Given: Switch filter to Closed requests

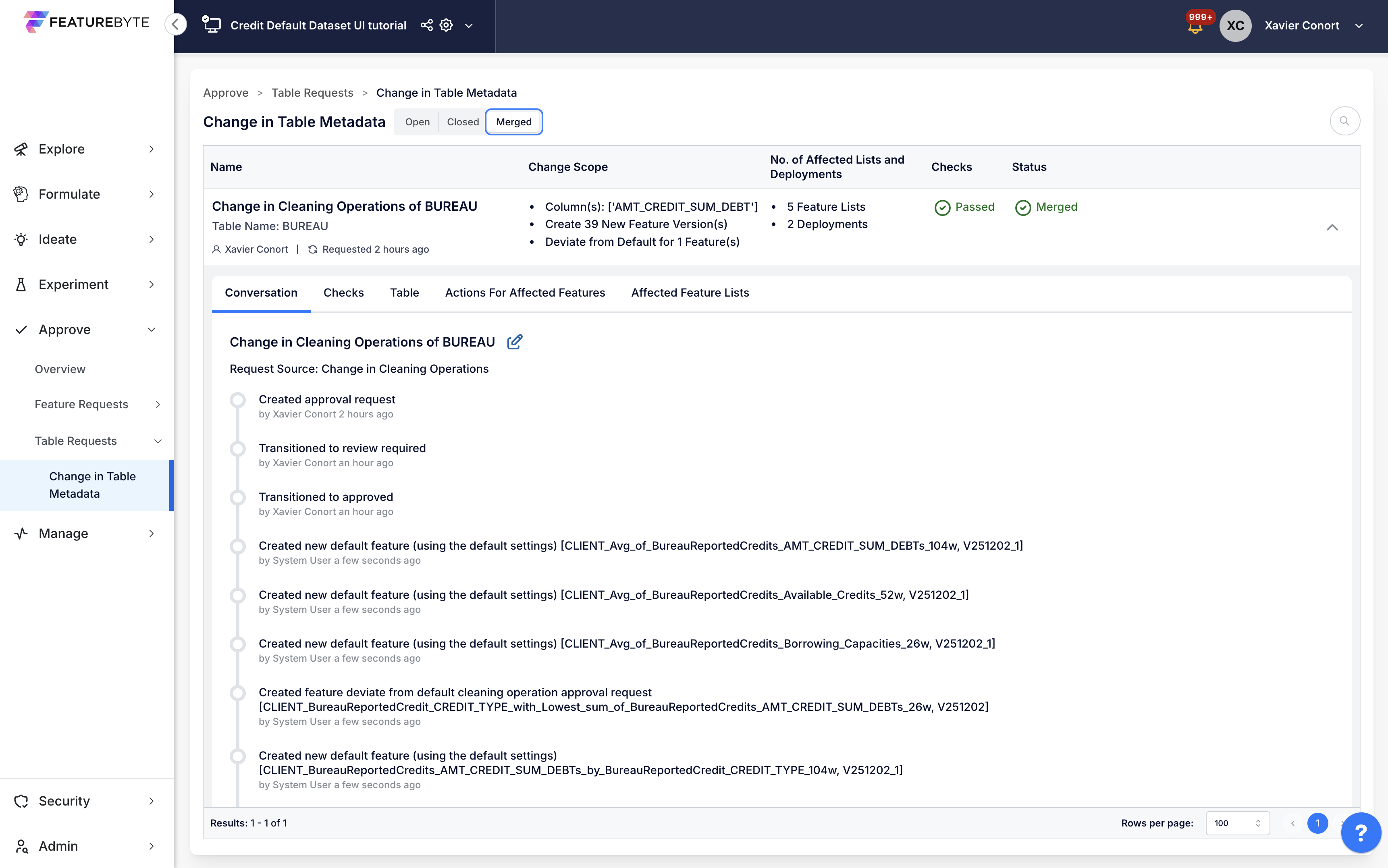Looking at the screenshot, I should (463, 122).
